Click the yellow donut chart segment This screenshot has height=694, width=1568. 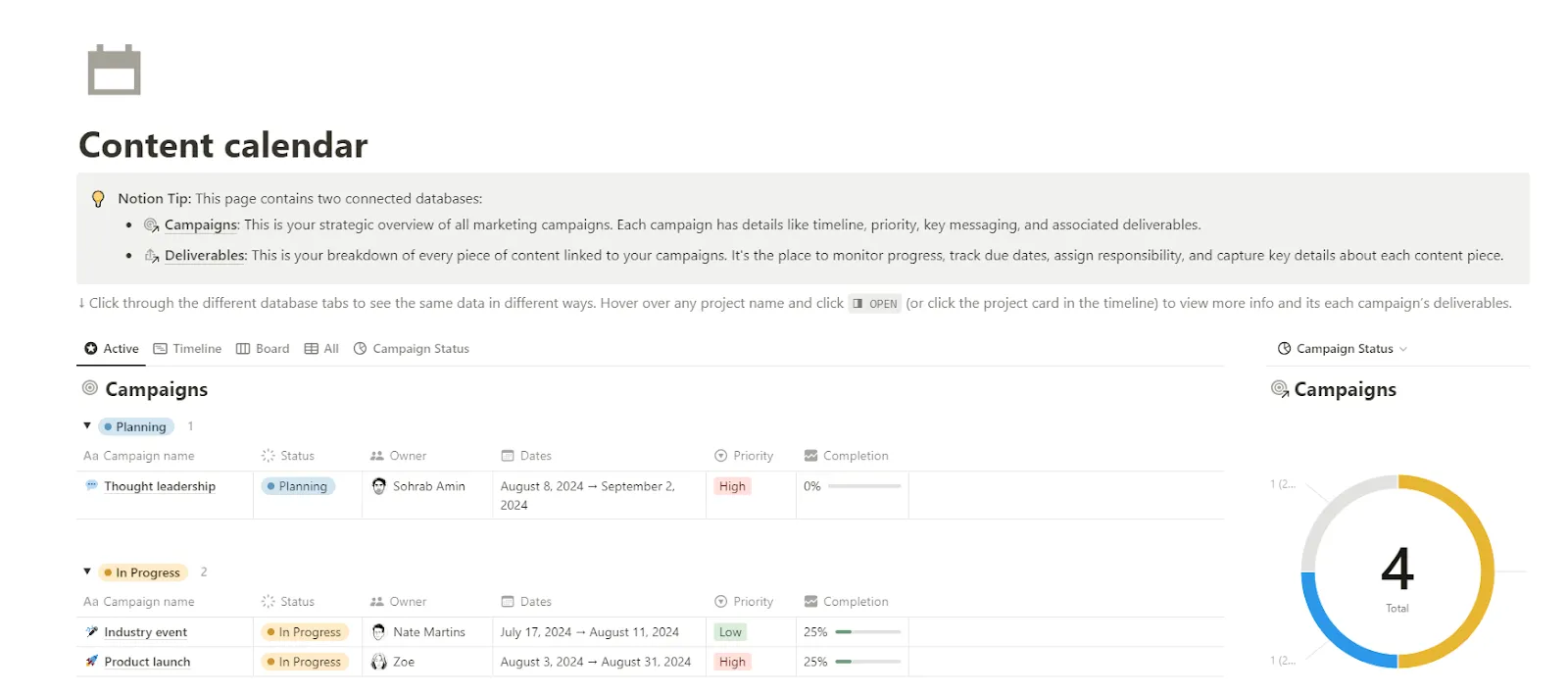click(x=1487, y=571)
